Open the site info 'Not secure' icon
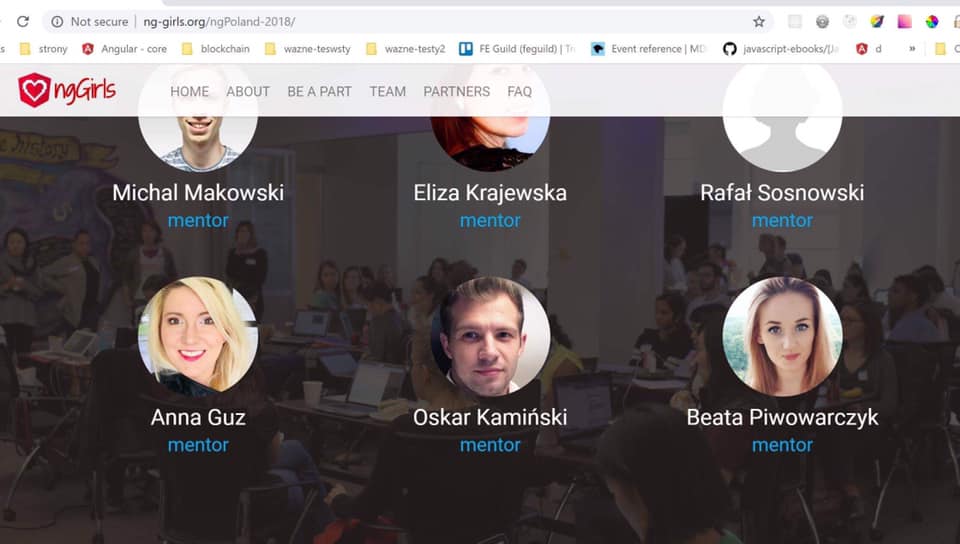This screenshot has width=960, height=544. tap(57, 21)
